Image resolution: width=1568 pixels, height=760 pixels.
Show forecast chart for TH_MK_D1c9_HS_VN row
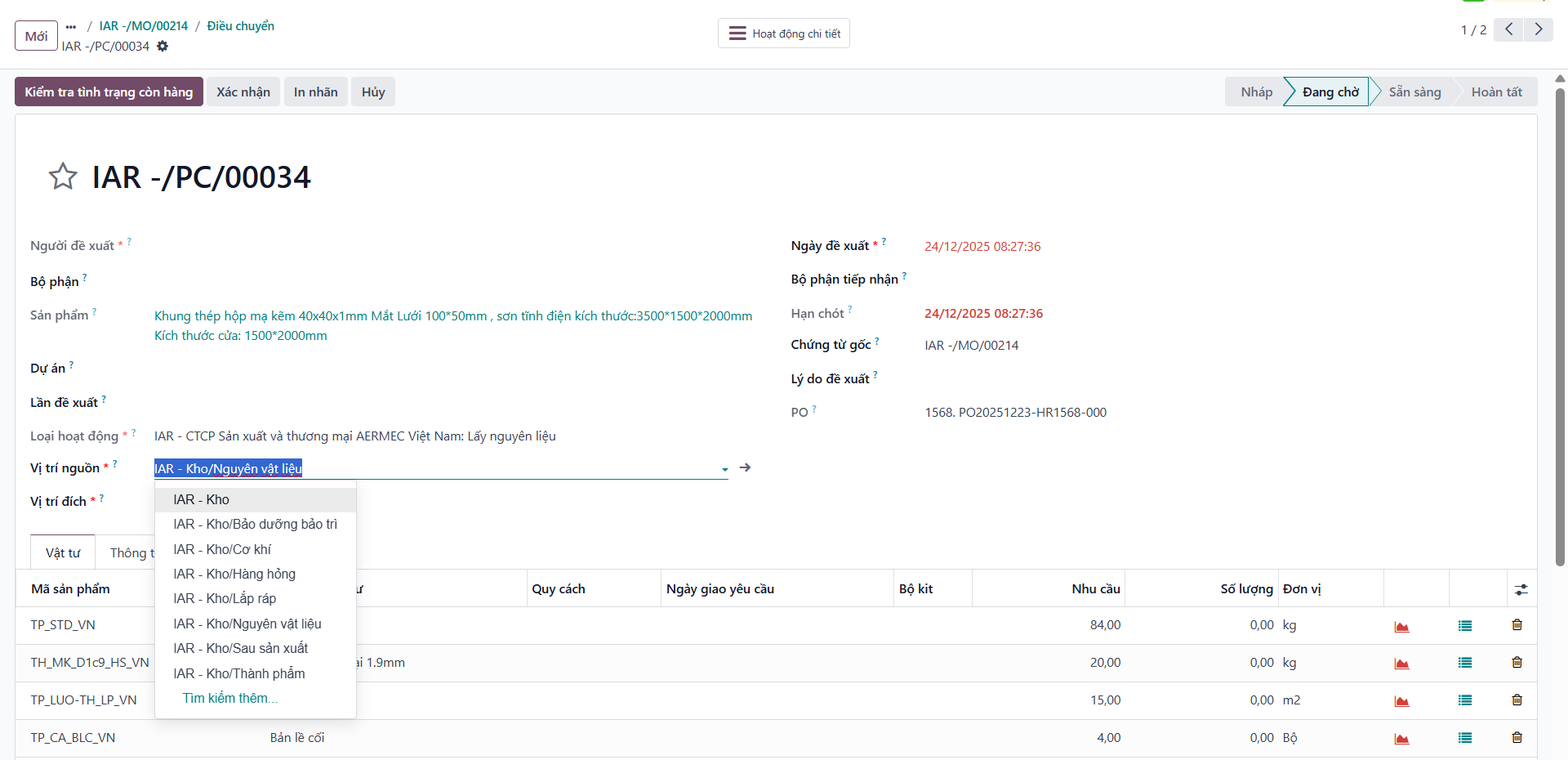click(1401, 664)
